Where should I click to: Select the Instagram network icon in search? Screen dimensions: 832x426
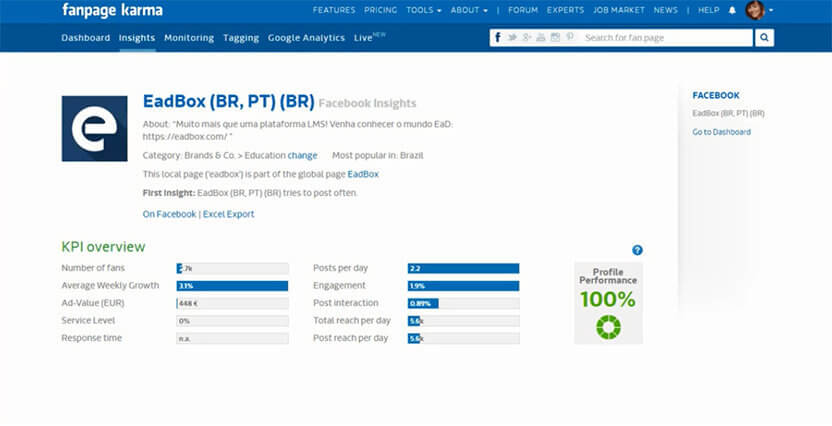click(x=555, y=37)
